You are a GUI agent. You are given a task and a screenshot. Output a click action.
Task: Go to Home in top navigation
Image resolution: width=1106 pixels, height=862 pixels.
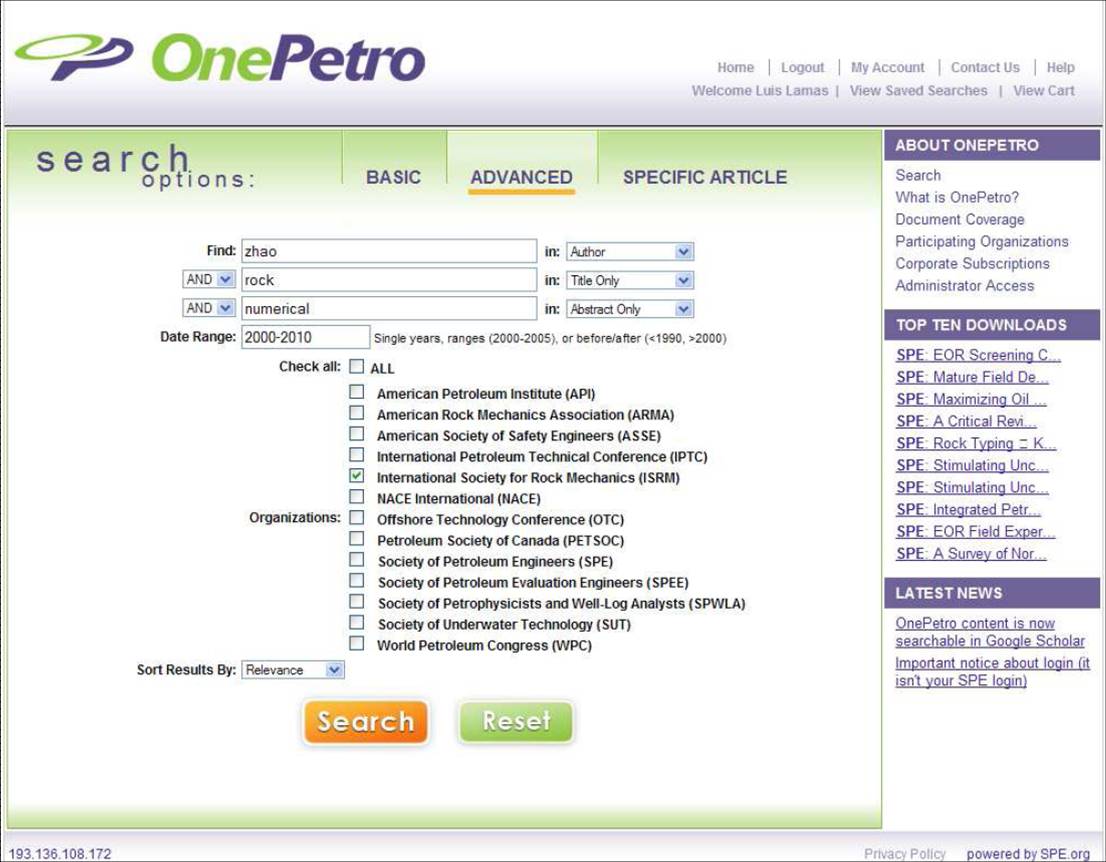(736, 68)
